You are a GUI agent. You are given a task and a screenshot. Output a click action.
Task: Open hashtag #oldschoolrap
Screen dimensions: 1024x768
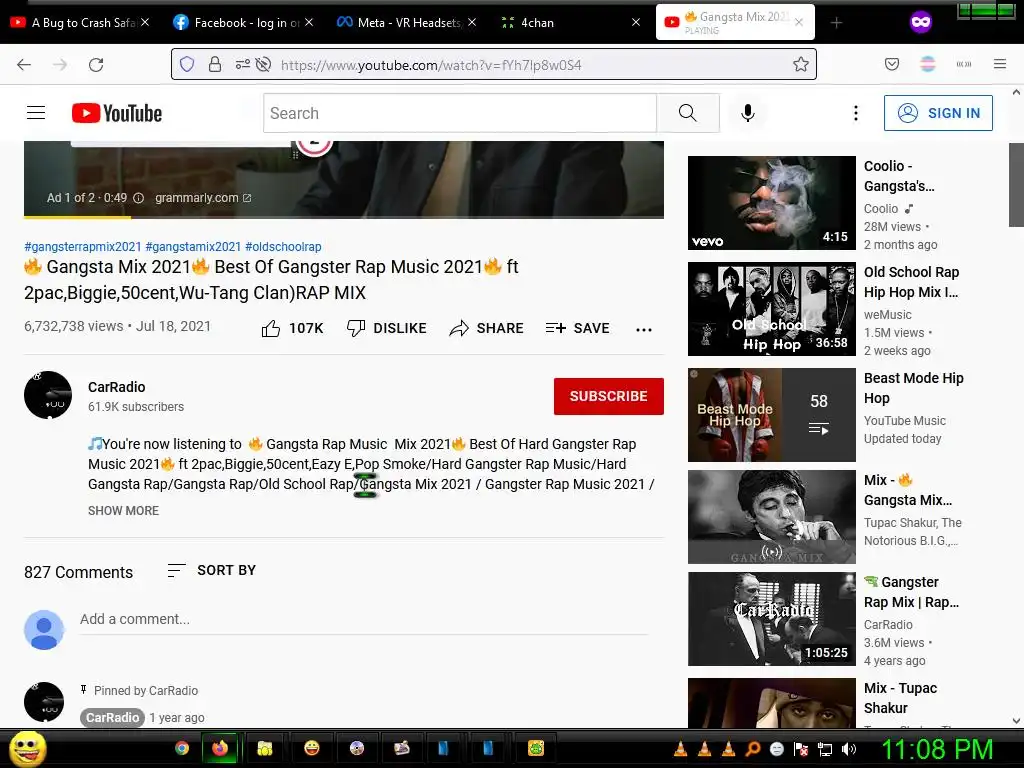(283, 247)
